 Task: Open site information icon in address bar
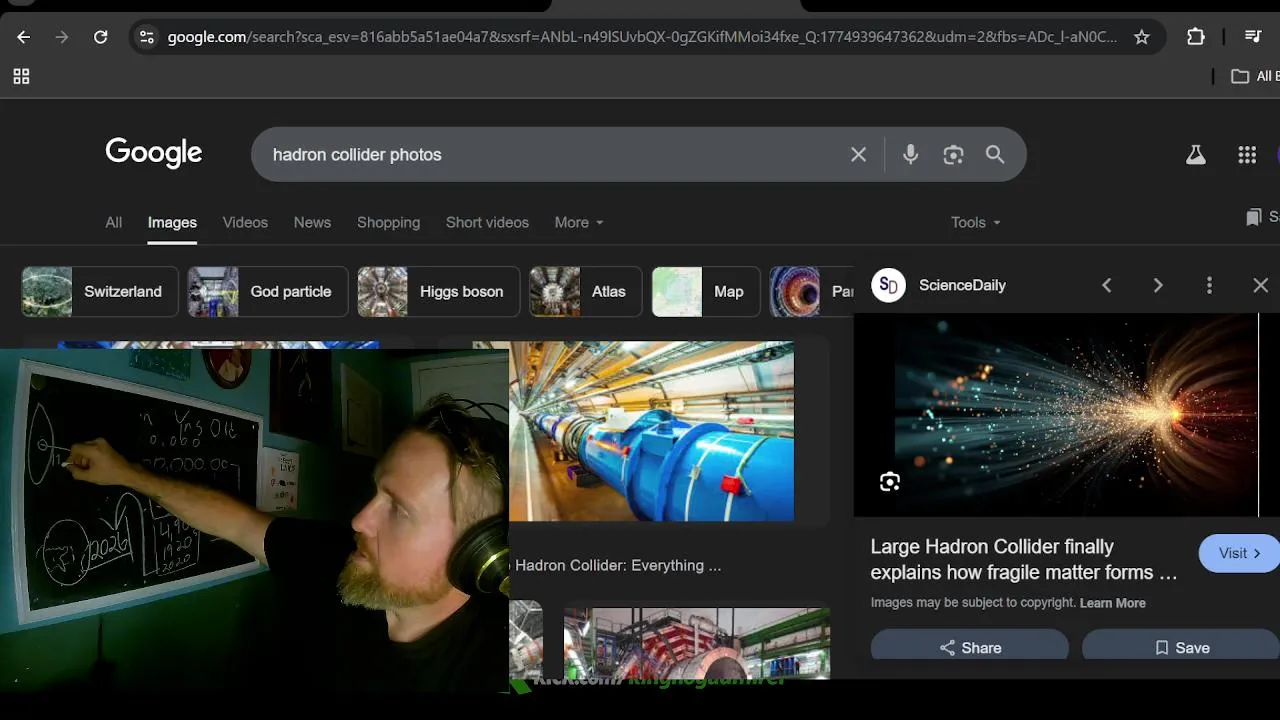(147, 37)
